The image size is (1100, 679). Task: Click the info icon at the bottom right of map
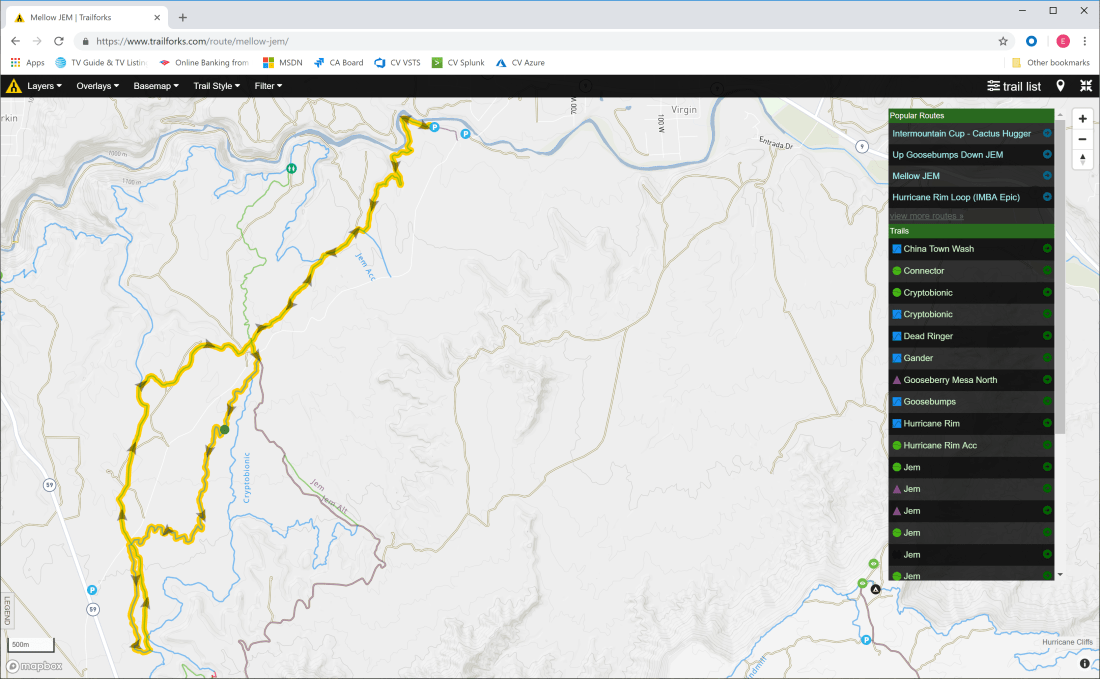(x=1084, y=663)
